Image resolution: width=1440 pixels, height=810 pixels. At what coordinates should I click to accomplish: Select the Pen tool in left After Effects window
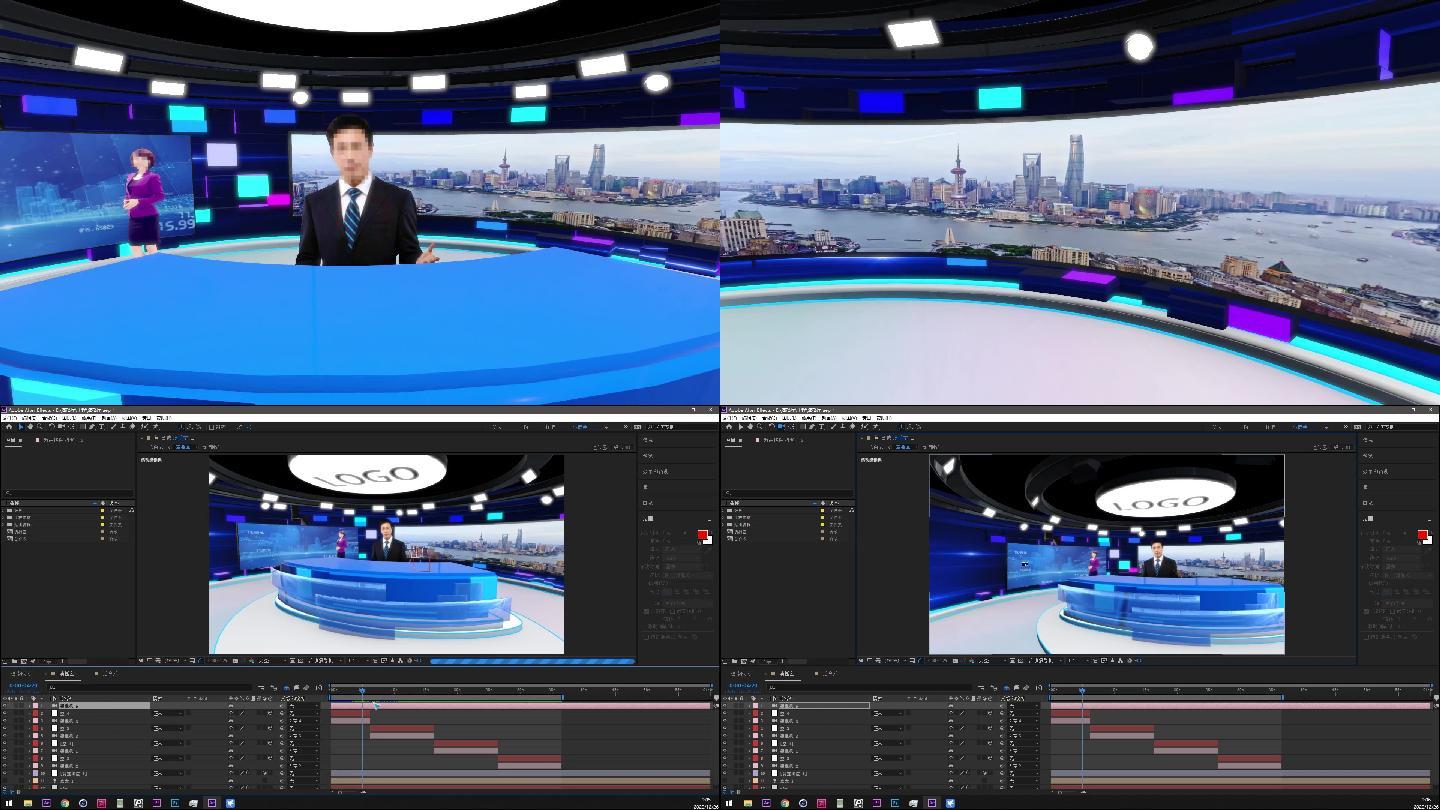point(91,427)
